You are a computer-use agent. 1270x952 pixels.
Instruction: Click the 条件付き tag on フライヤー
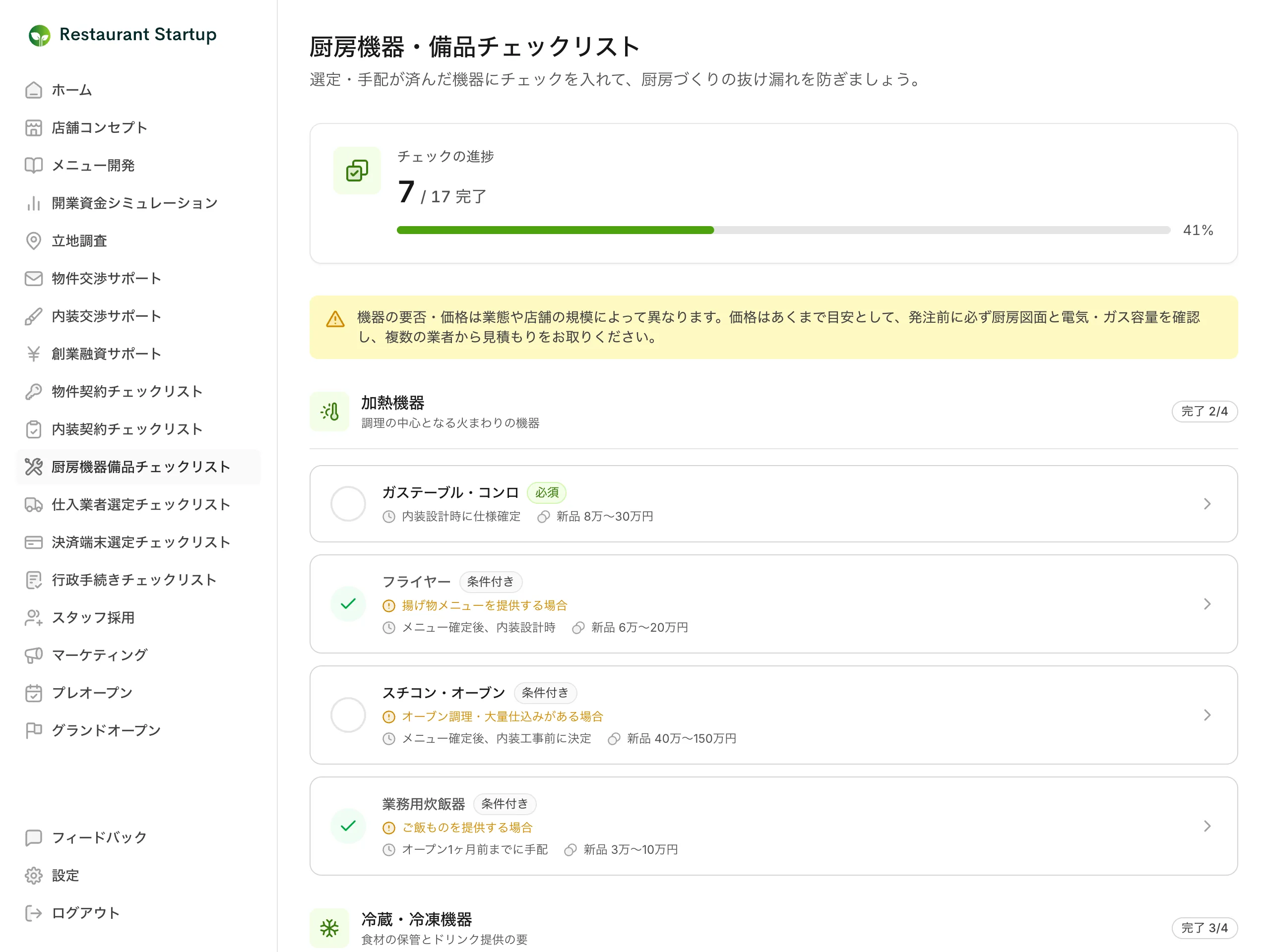490,582
